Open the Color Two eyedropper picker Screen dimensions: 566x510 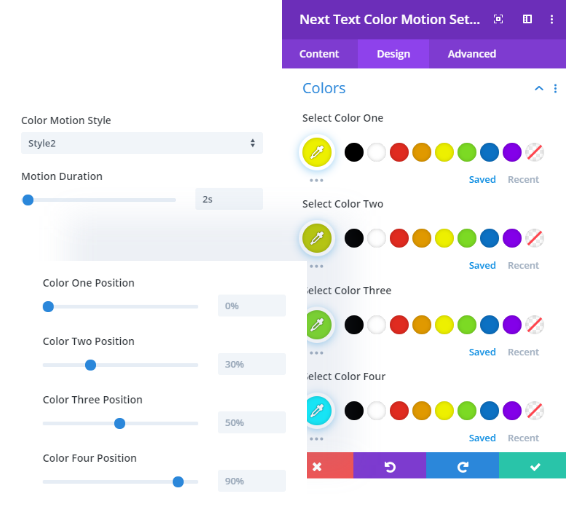coord(317,238)
